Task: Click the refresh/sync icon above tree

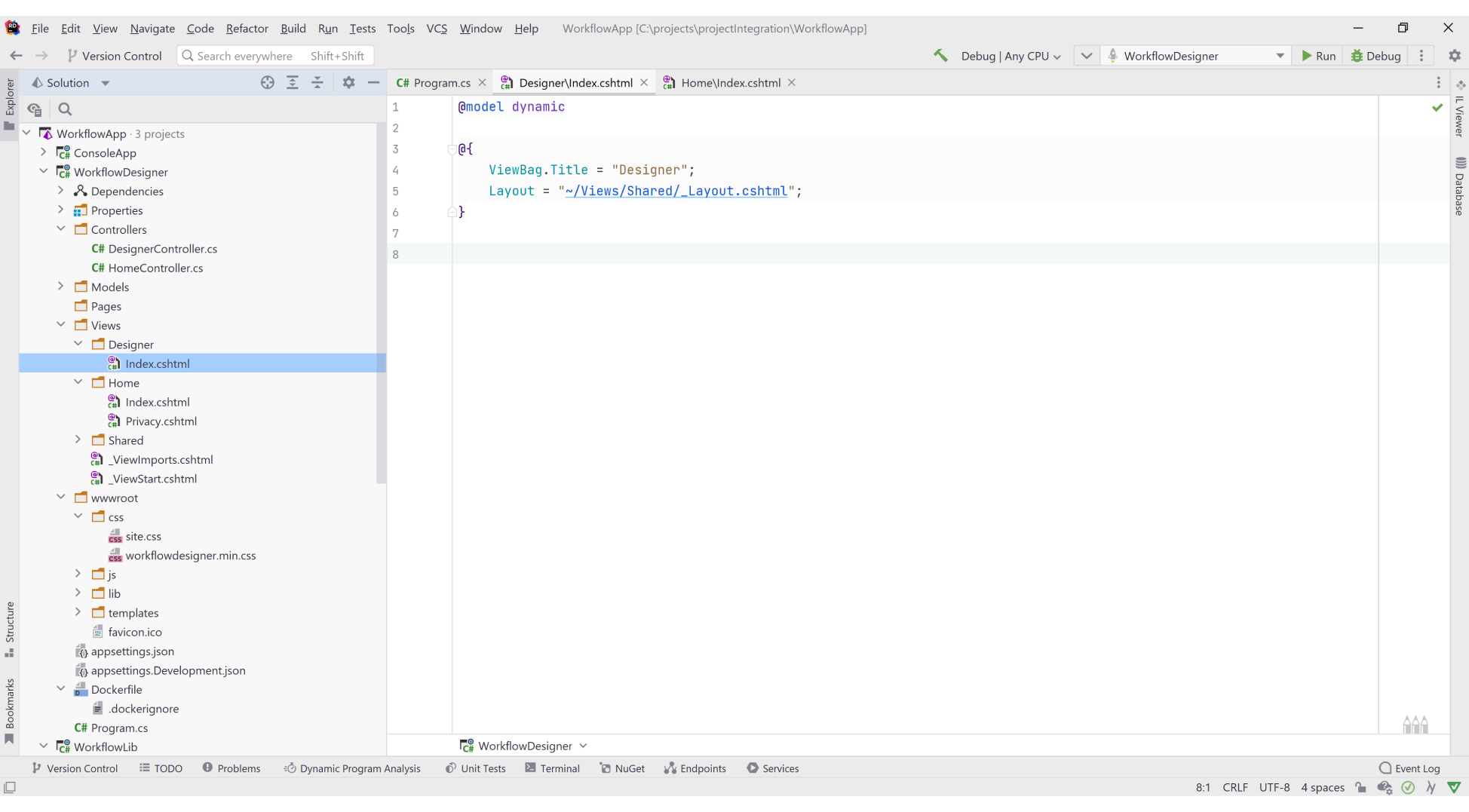Action: pyautogui.click(x=35, y=109)
